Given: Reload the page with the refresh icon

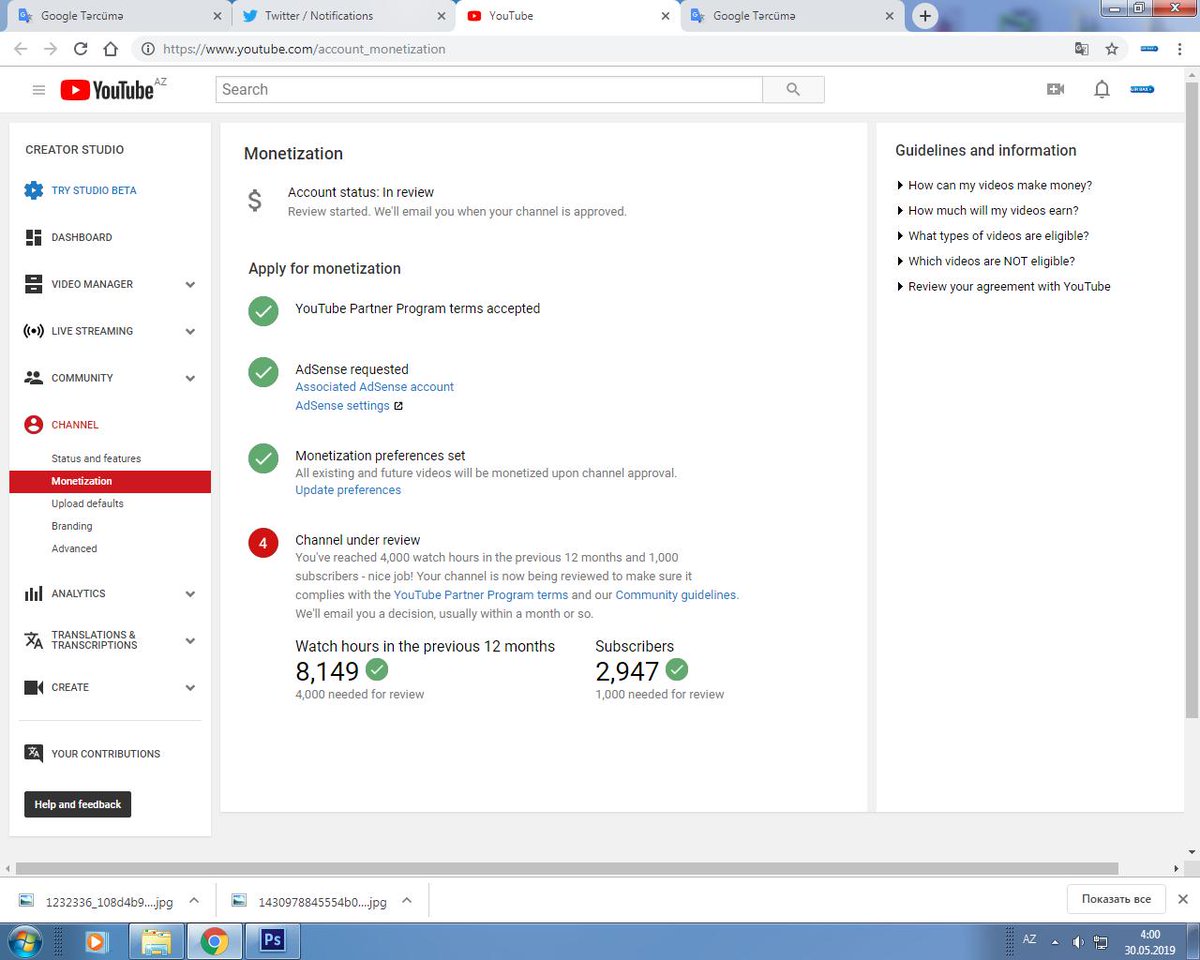Looking at the screenshot, I should [80, 48].
